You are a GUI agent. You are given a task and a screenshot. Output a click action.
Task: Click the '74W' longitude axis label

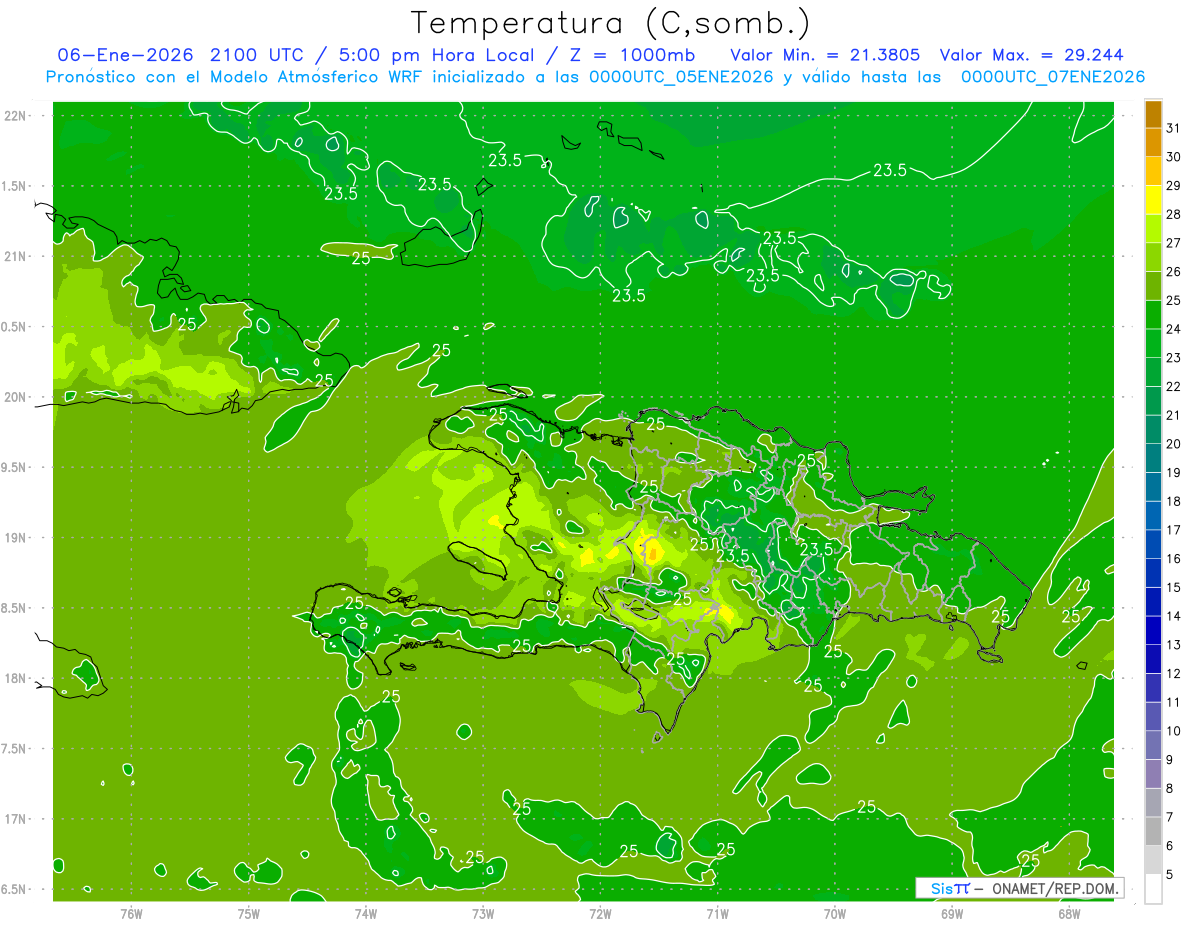point(366,913)
